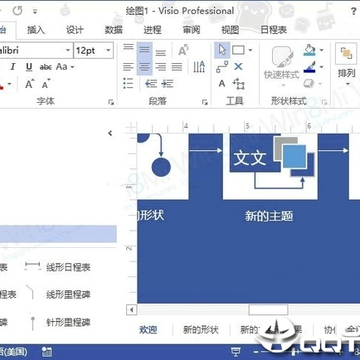This screenshot has height=360, width=360.
Task: Toggle Center paragraph alignment
Action: pyautogui.click(x=144, y=67)
